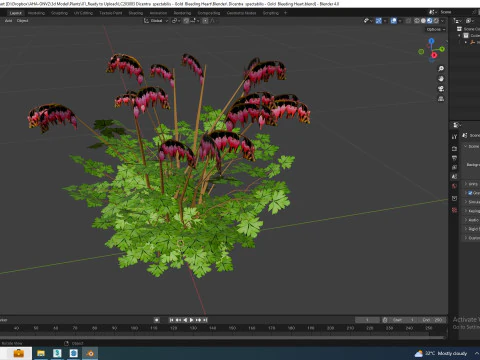Viewport: 480px width, 360px height.
Task: Open the Output properties tab
Action: (454, 158)
